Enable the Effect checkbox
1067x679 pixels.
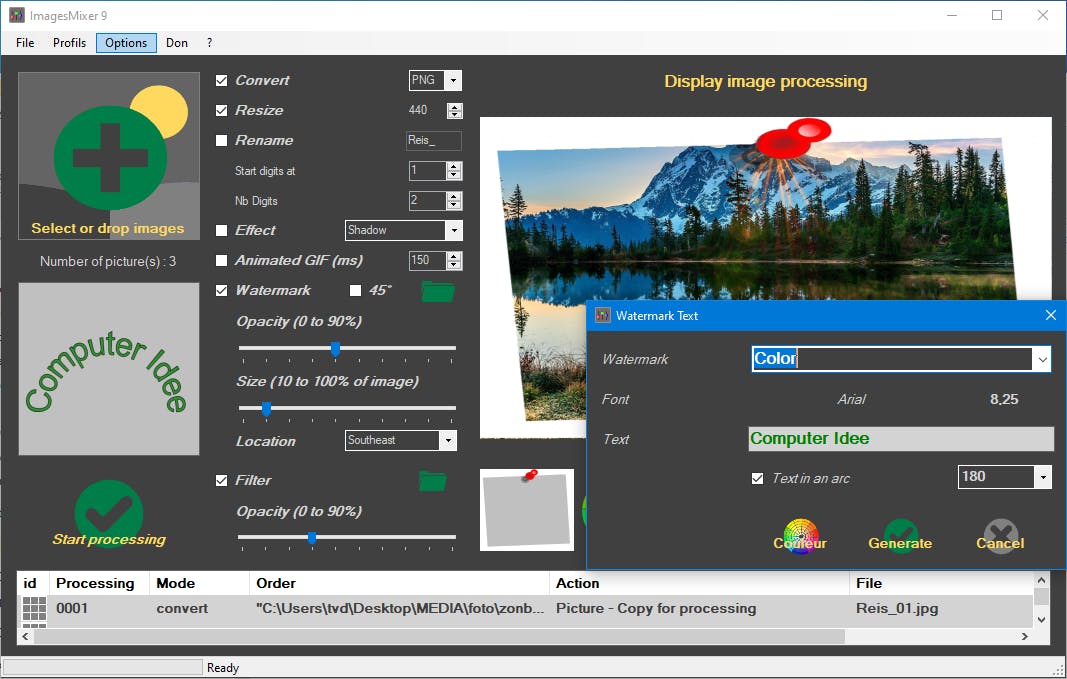(x=221, y=231)
